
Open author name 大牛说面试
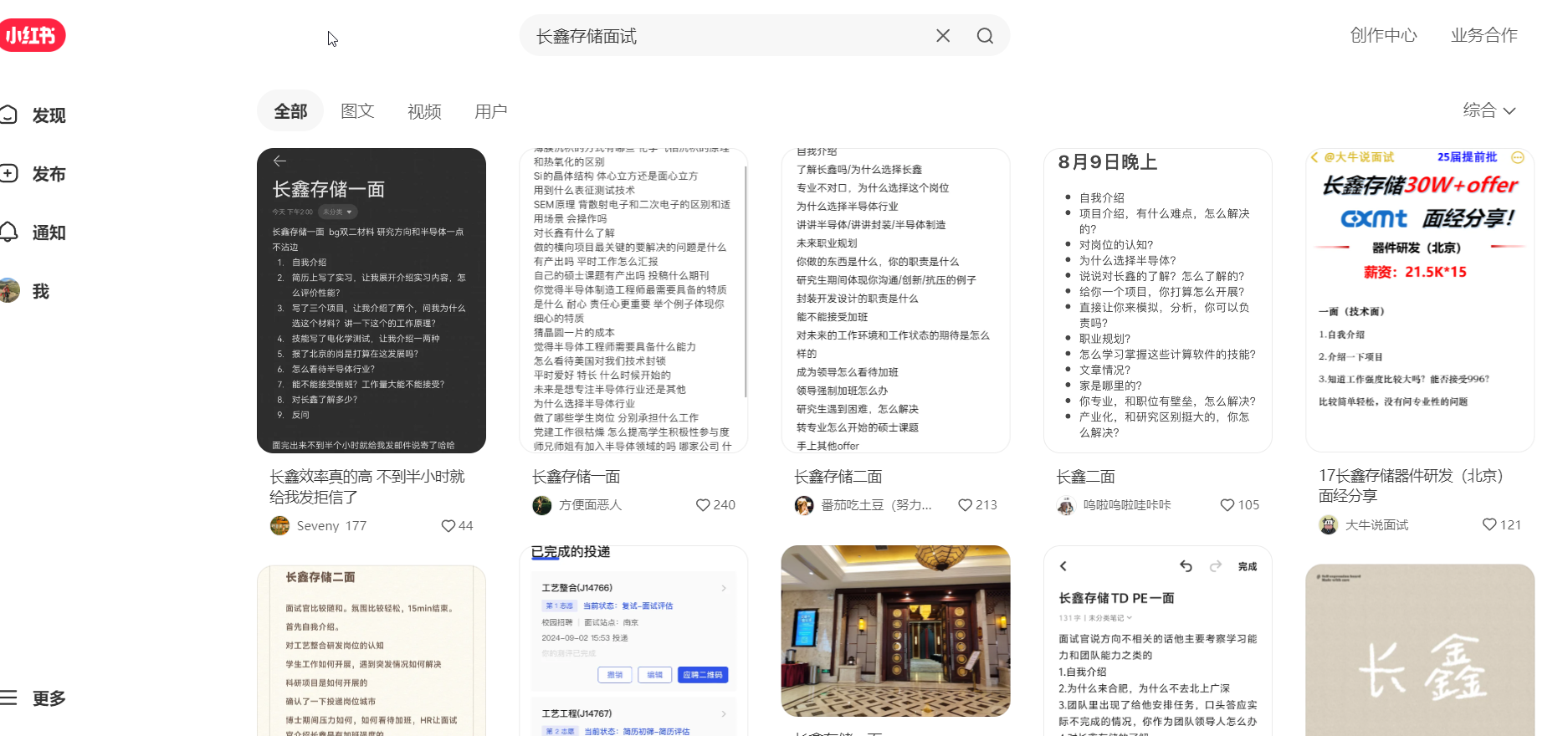1376,525
